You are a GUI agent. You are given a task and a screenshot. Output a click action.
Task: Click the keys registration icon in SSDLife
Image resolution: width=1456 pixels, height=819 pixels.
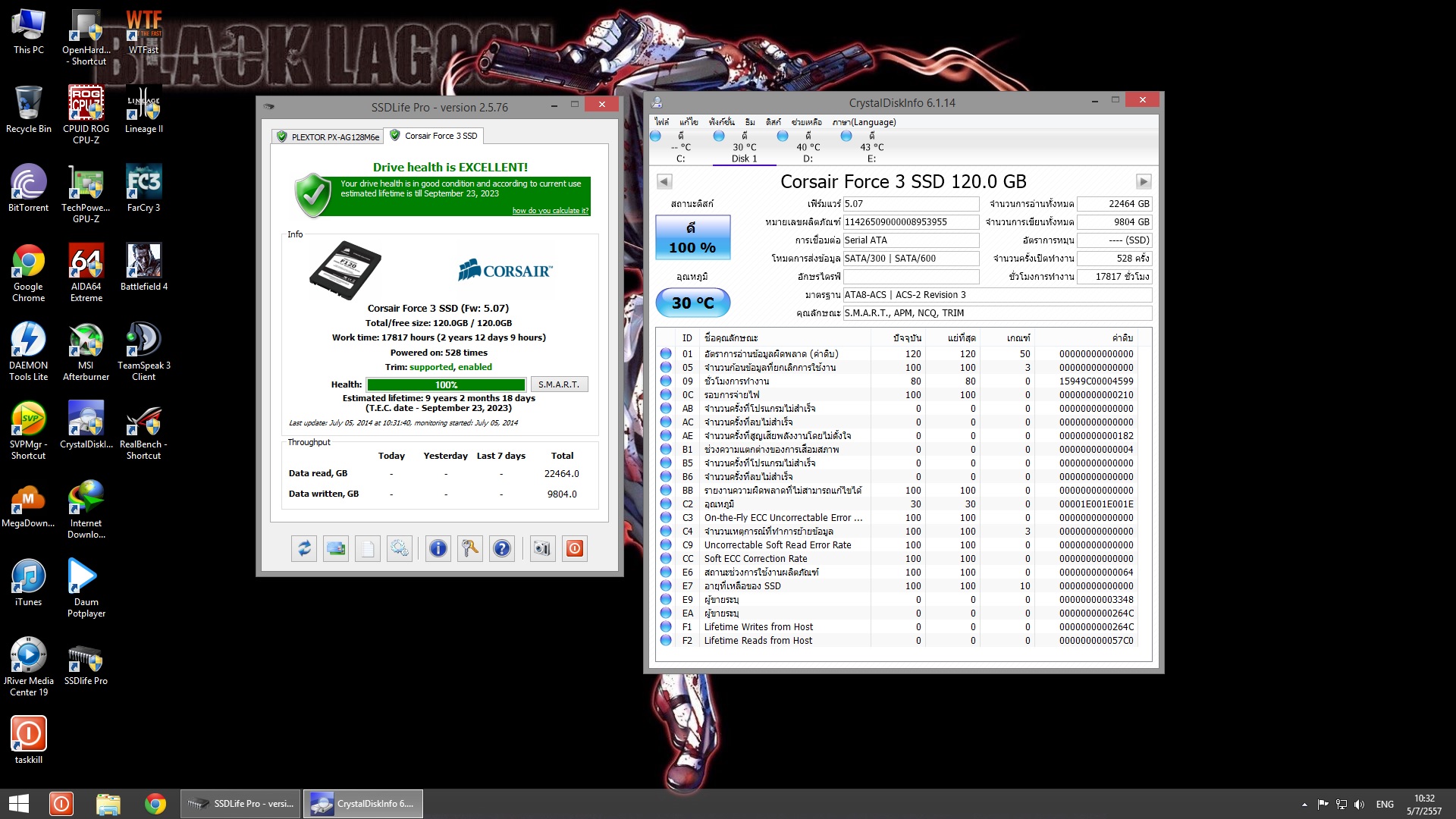click(x=470, y=548)
